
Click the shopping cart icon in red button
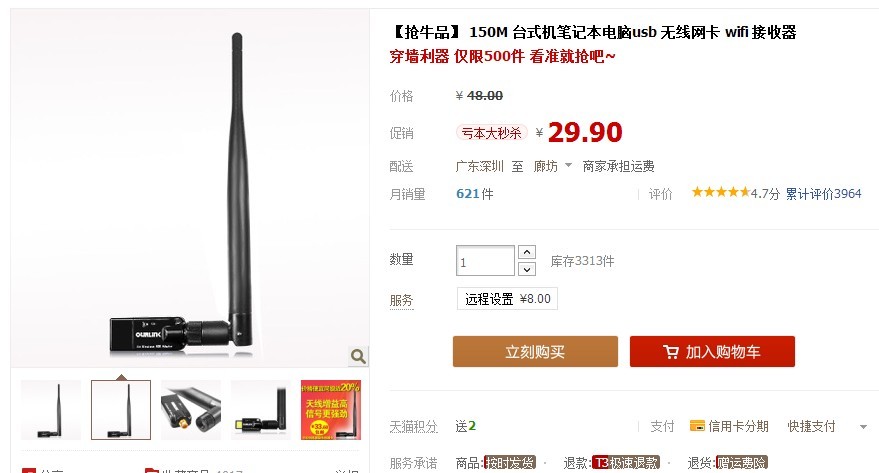(x=670, y=352)
